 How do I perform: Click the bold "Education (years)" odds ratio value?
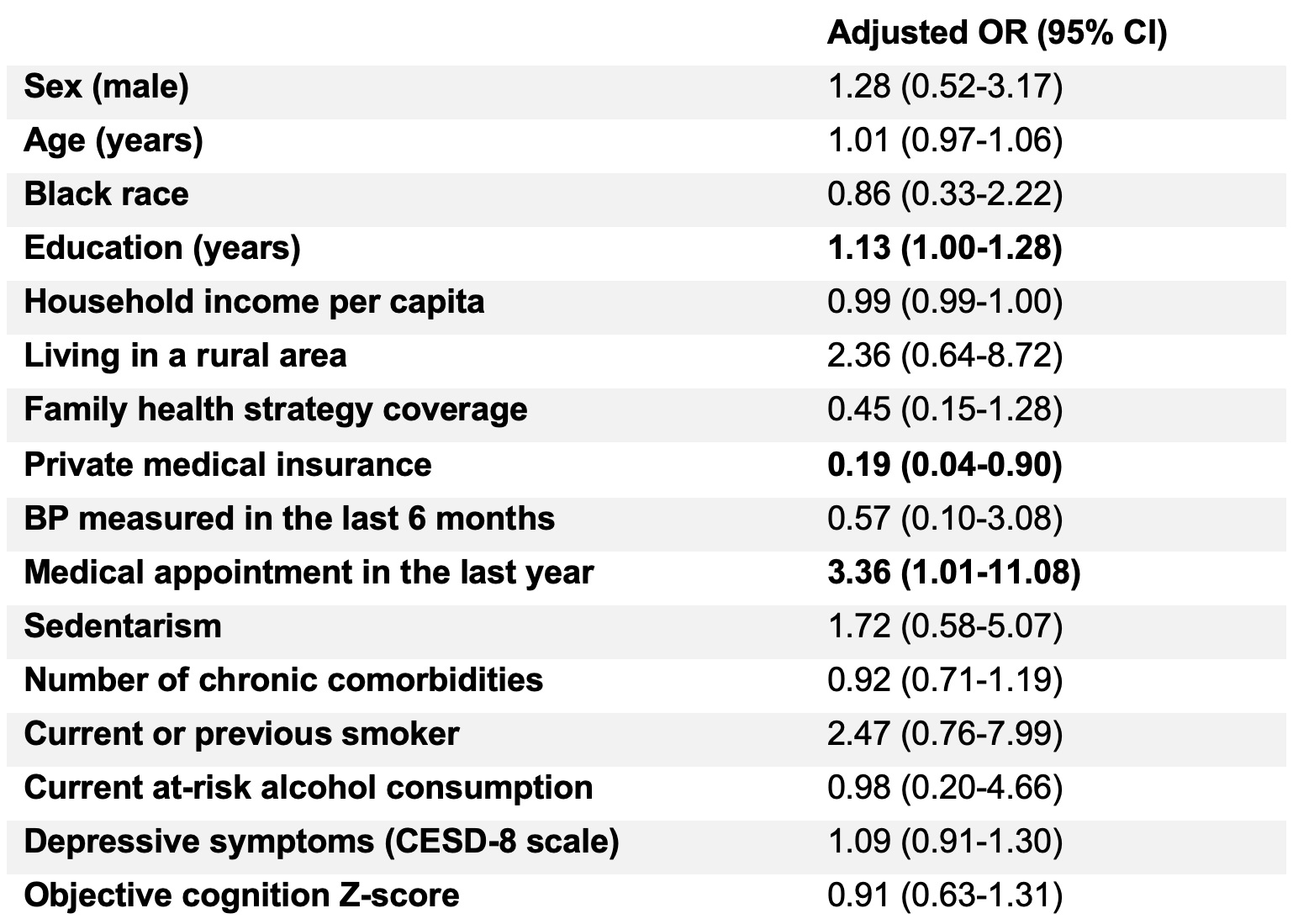click(944, 248)
